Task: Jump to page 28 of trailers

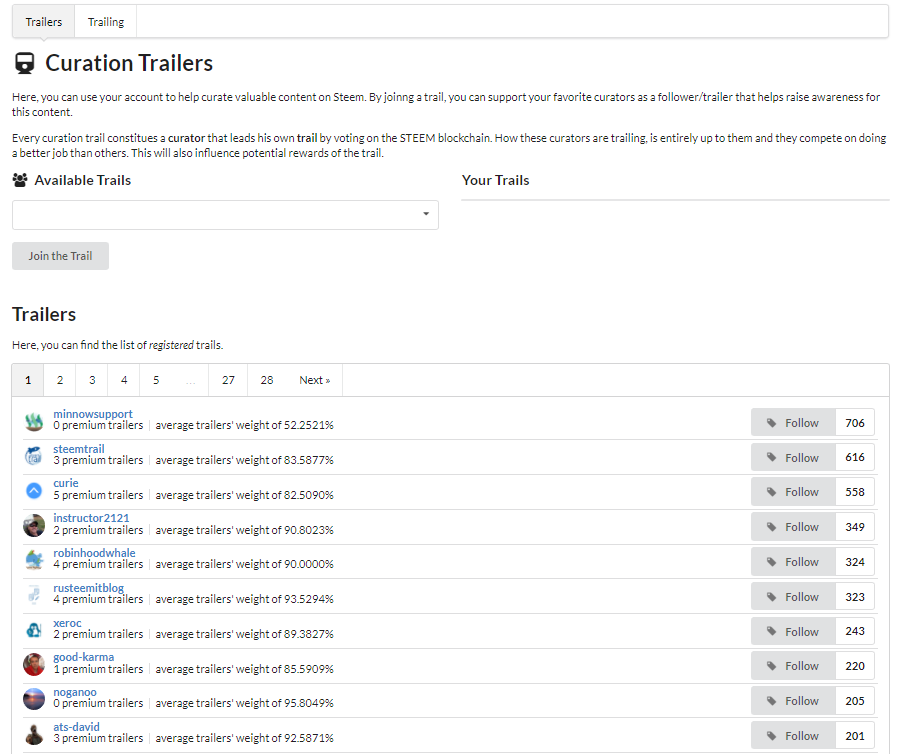Action: [x=267, y=380]
